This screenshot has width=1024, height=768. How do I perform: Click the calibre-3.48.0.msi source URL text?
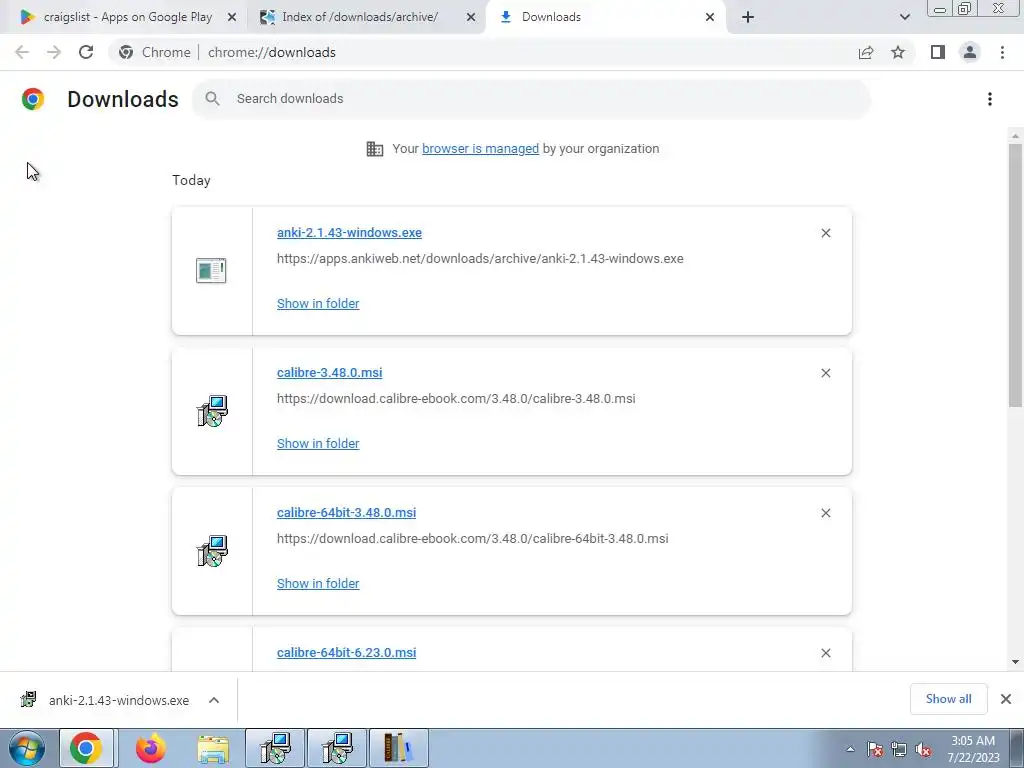456,398
